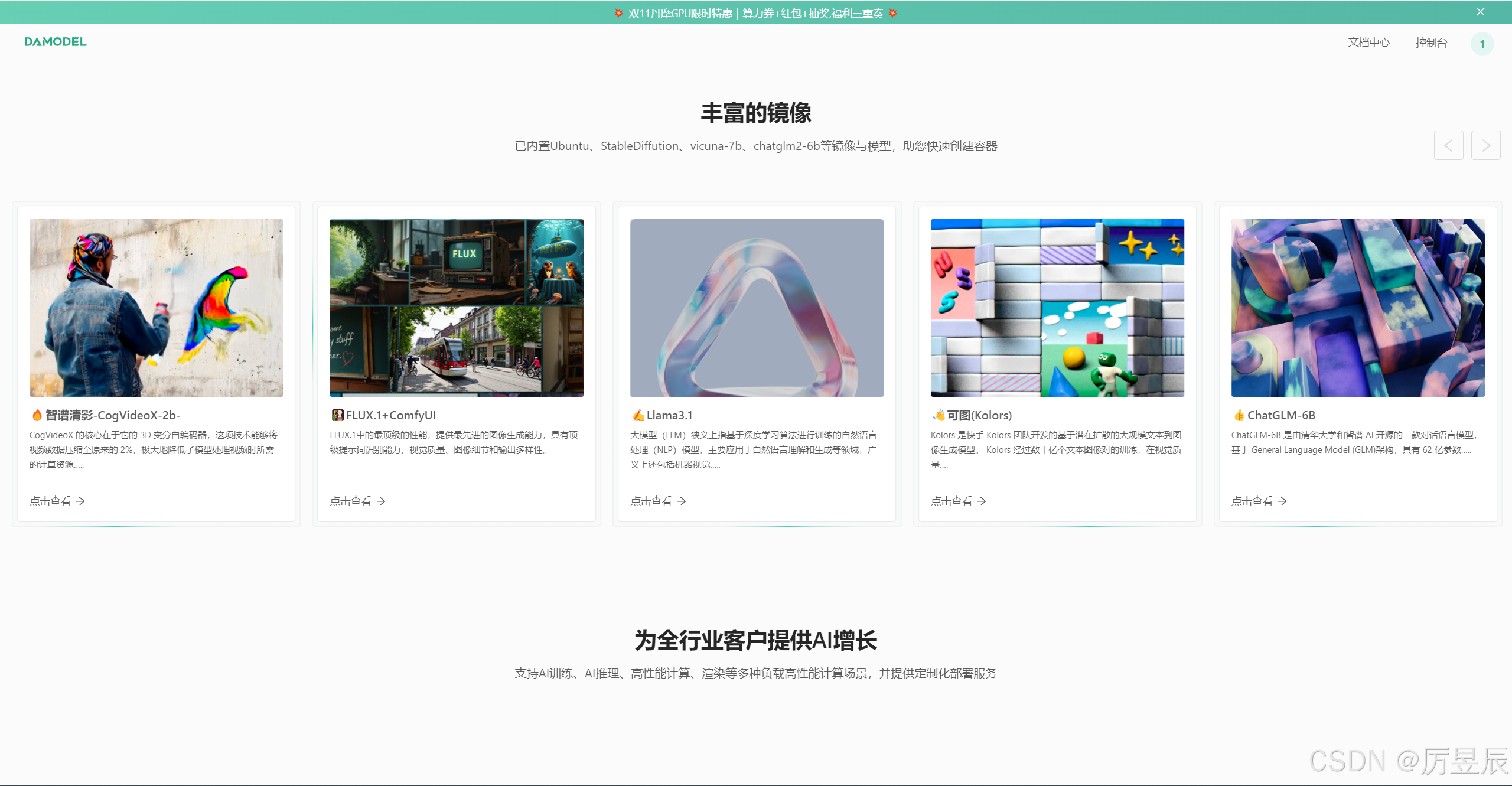Open the Kolors clay blocks thumbnail
This screenshot has width=1512, height=786.
(x=1057, y=308)
